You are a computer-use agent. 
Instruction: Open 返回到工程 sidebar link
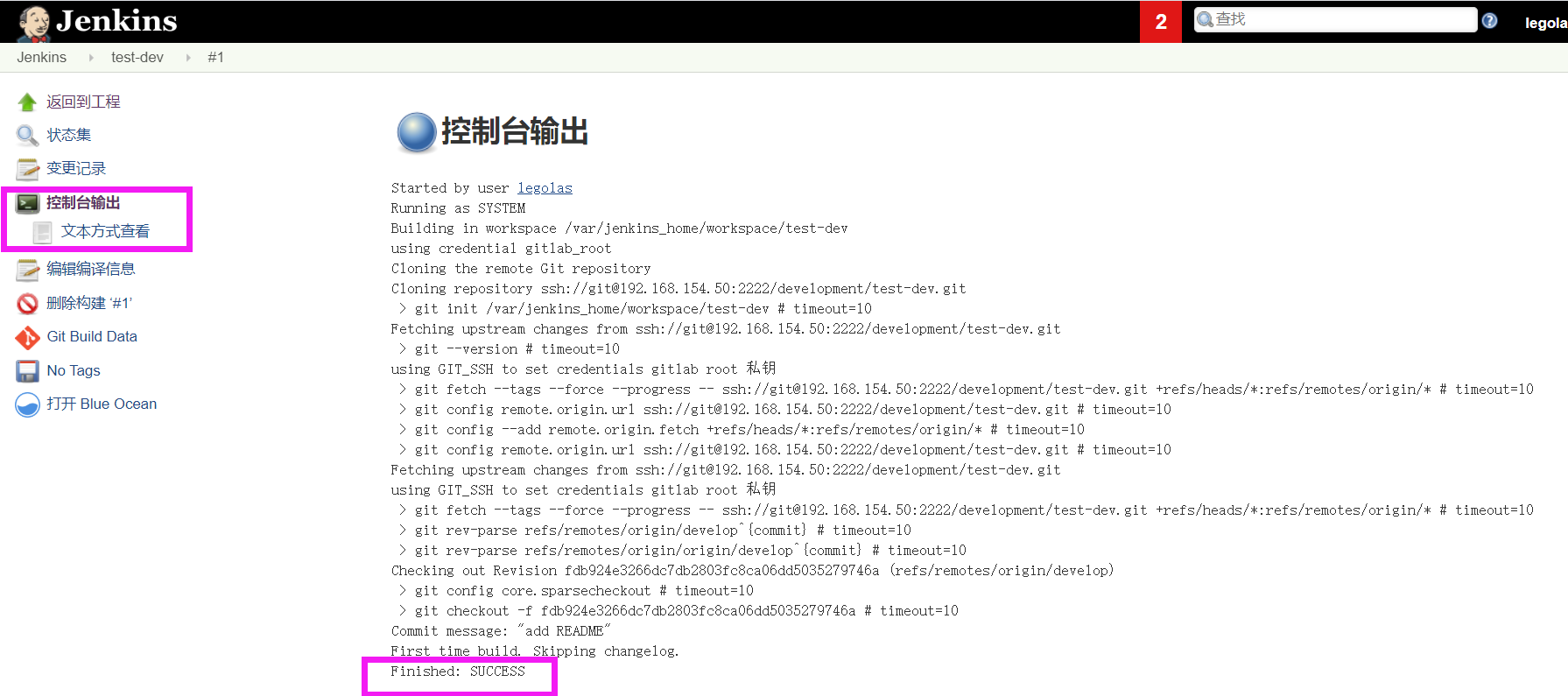(x=83, y=102)
